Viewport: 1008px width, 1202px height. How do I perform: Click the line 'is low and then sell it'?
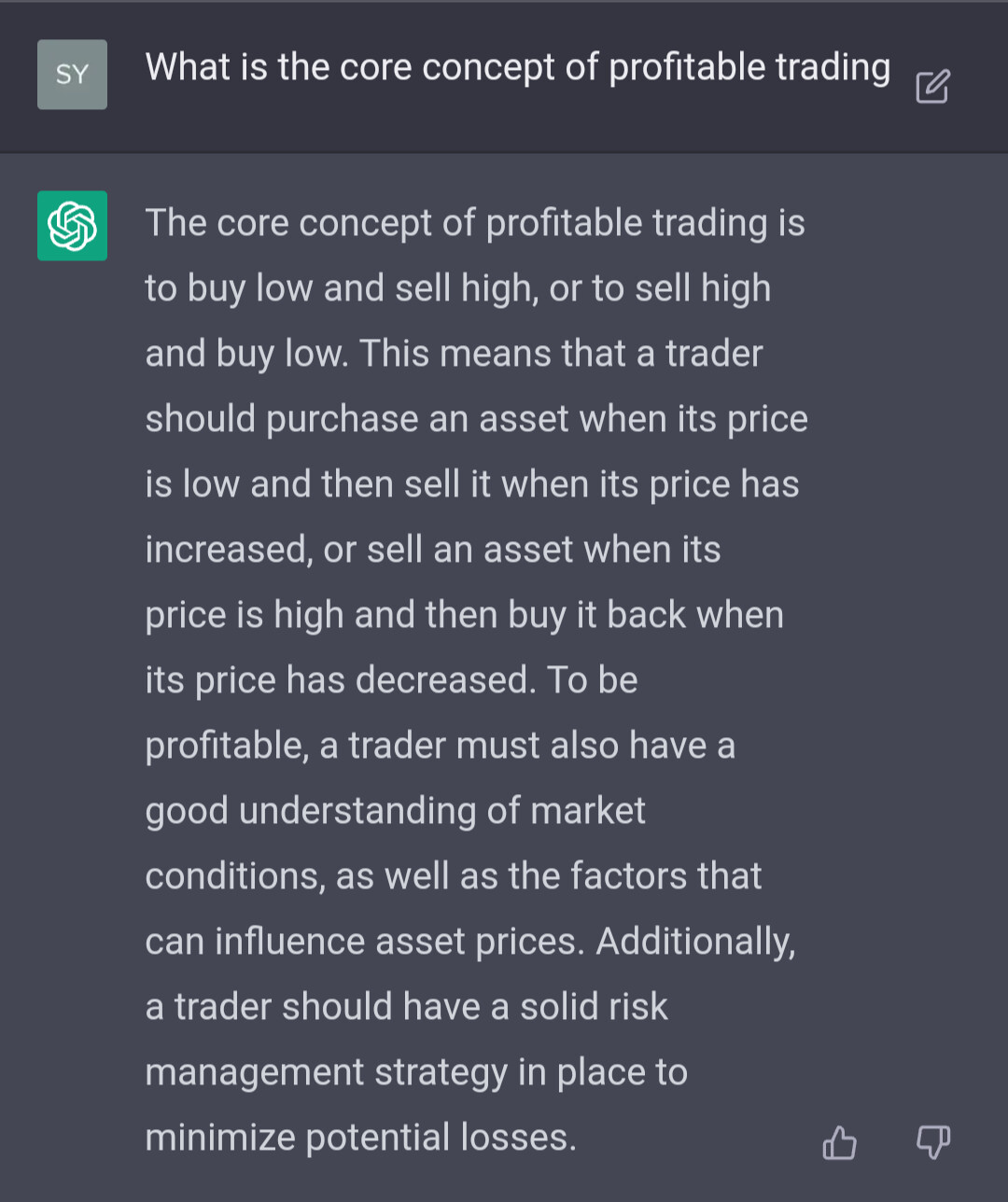click(472, 485)
